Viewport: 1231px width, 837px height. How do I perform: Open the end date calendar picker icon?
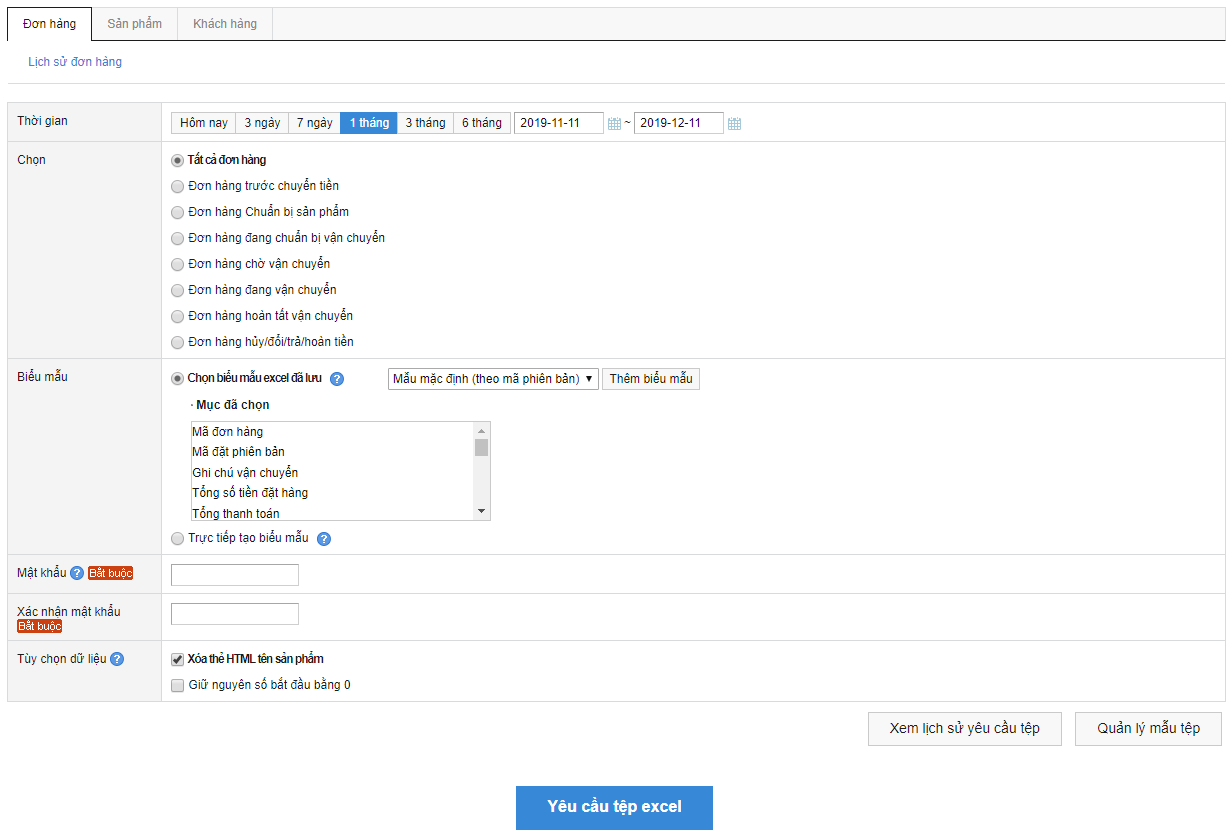click(x=734, y=124)
